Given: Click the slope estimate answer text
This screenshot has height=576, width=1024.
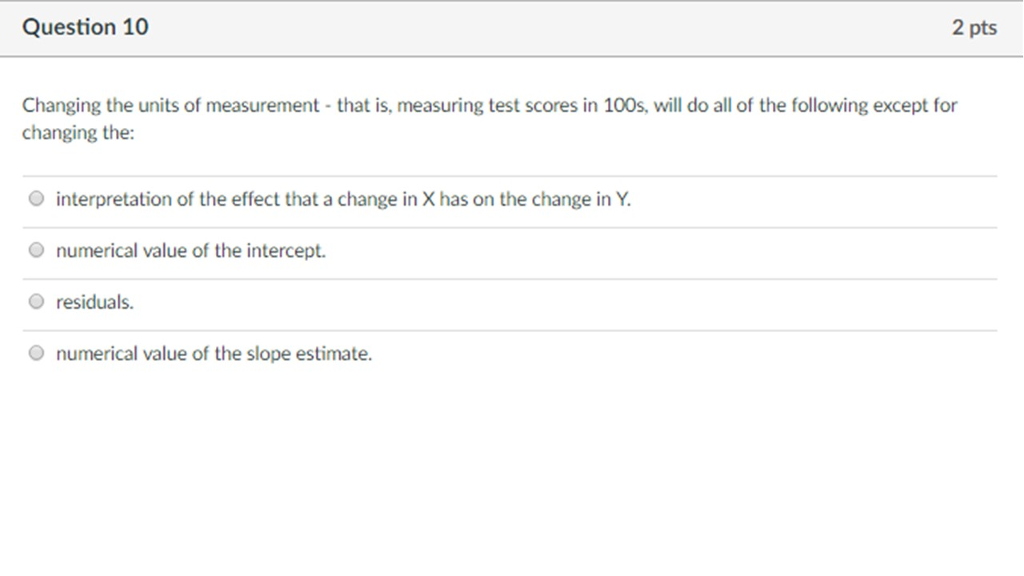Looking at the screenshot, I should (213, 353).
